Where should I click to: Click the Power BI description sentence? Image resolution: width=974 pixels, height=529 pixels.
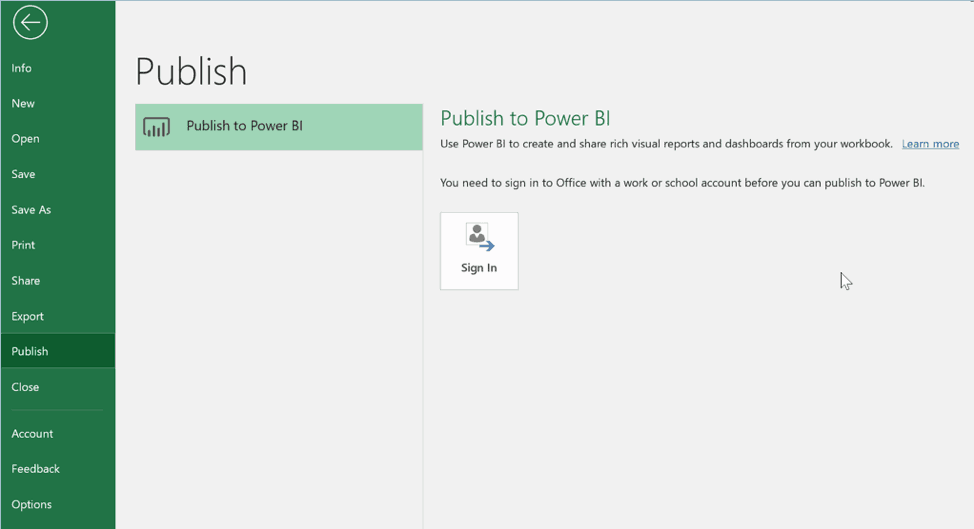pyautogui.click(x=666, y=144)
